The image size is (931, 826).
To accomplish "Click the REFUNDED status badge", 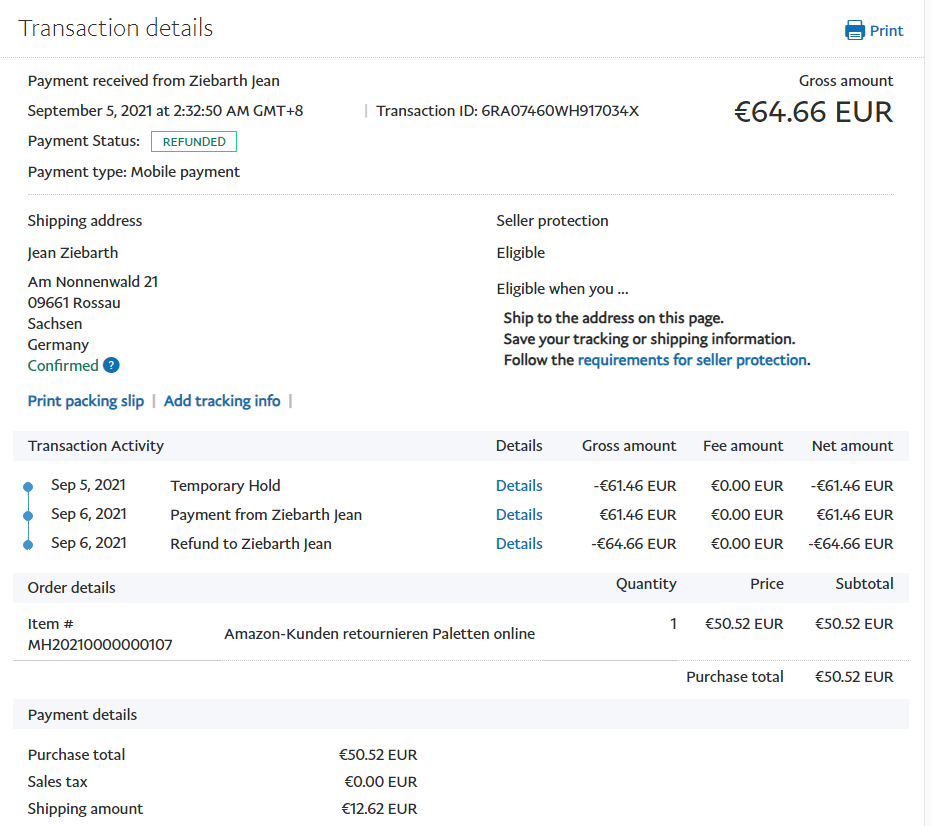I will click(x=194, y=142).
